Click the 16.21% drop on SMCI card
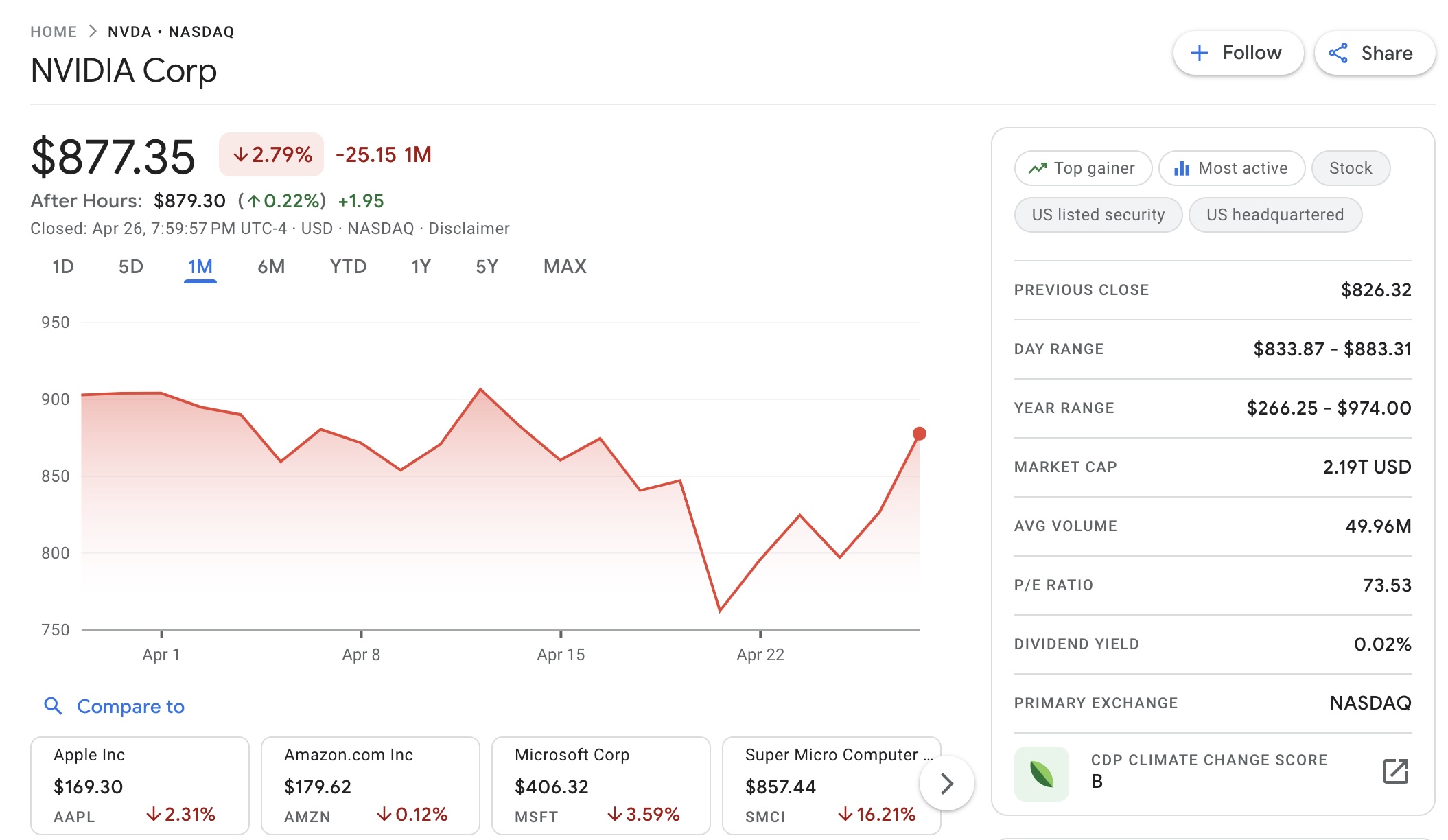The height and width of the screenshot is (840, 1448). 877,815
